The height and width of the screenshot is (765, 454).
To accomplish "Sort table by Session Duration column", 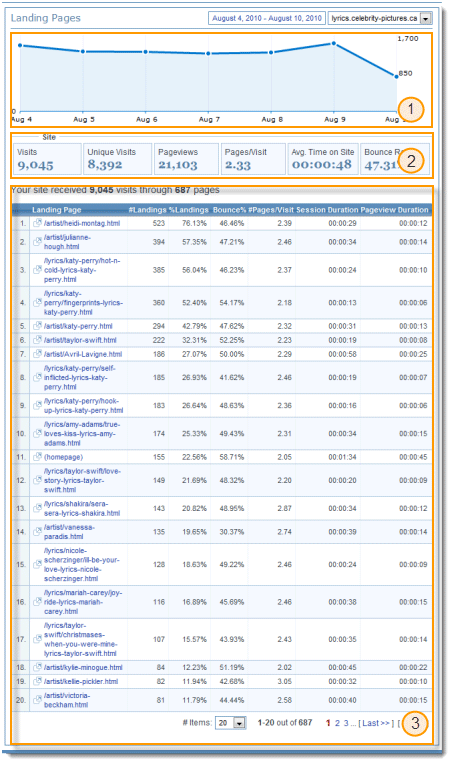I will click(327, 210).
